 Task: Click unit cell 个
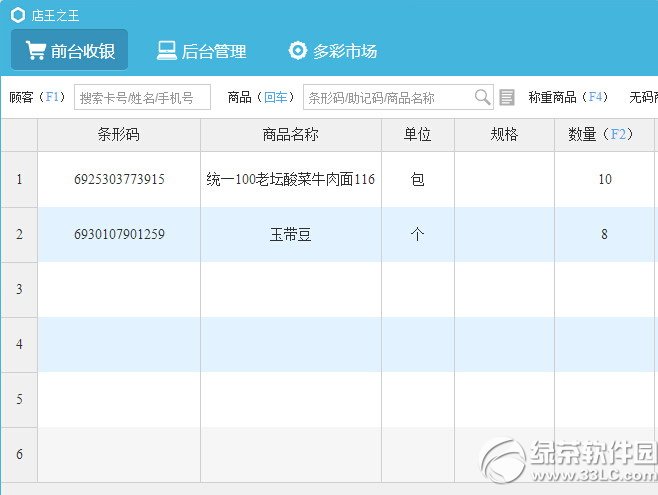pyautogui.click(x=418, y=234)
